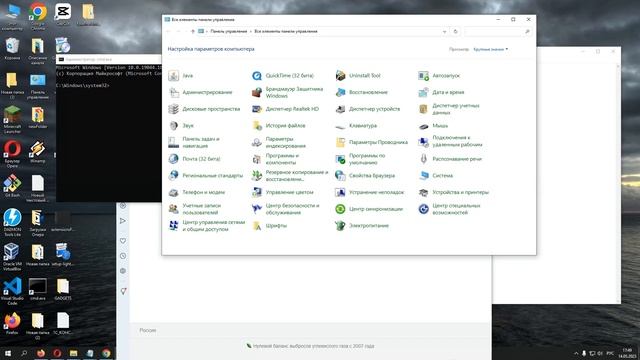Screen dimensions: 640x360
Task: Click the heart icon in the browser sidebar
Action: coord(123,241)
